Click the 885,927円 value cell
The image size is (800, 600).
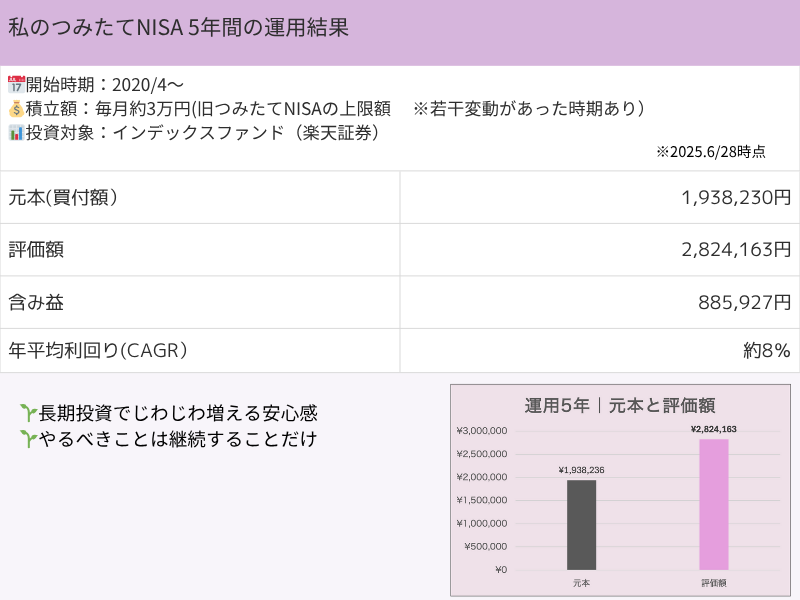(599, 303)
